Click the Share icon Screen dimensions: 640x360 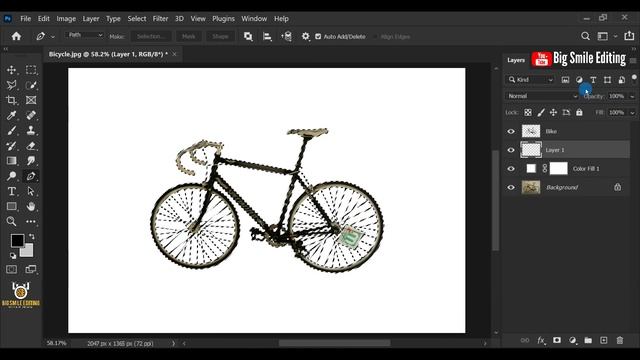coord(629,36)
